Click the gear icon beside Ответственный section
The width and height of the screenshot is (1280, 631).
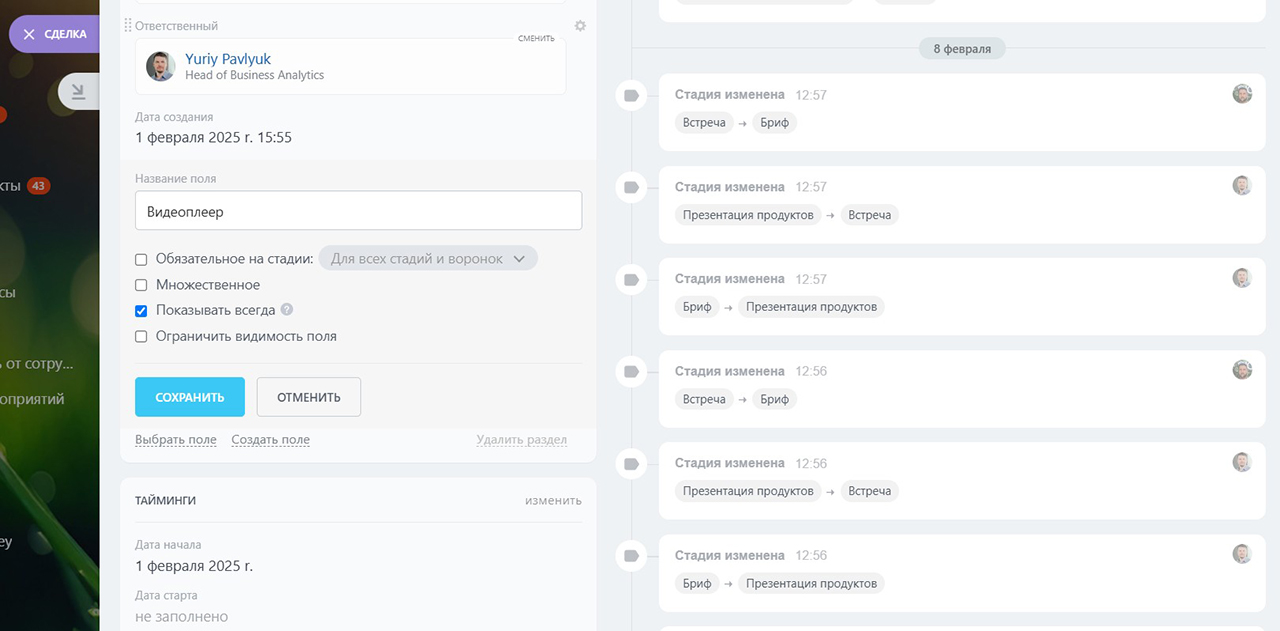(x=580, y=26)
